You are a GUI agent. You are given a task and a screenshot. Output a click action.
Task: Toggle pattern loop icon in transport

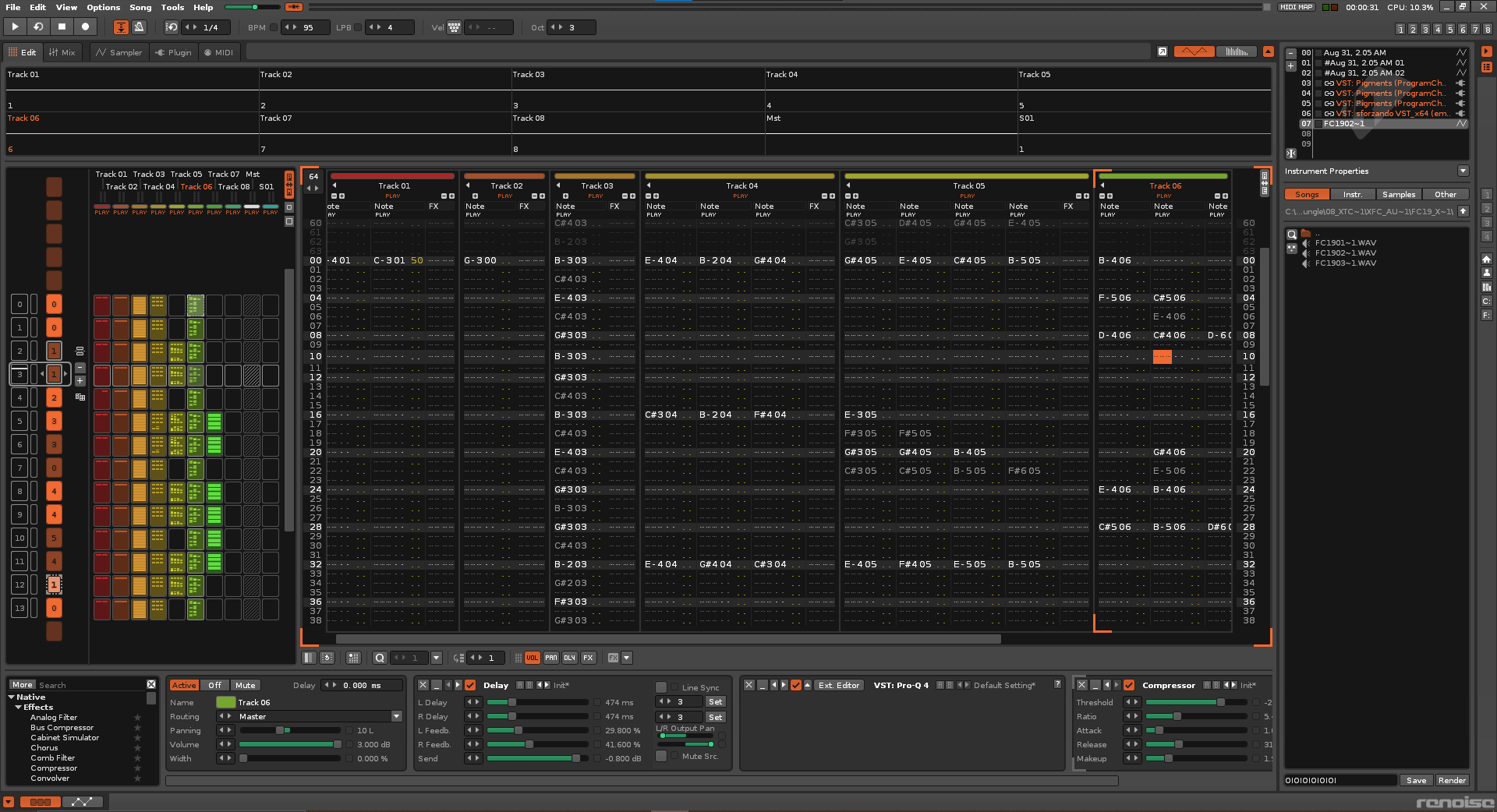[37, 26]
